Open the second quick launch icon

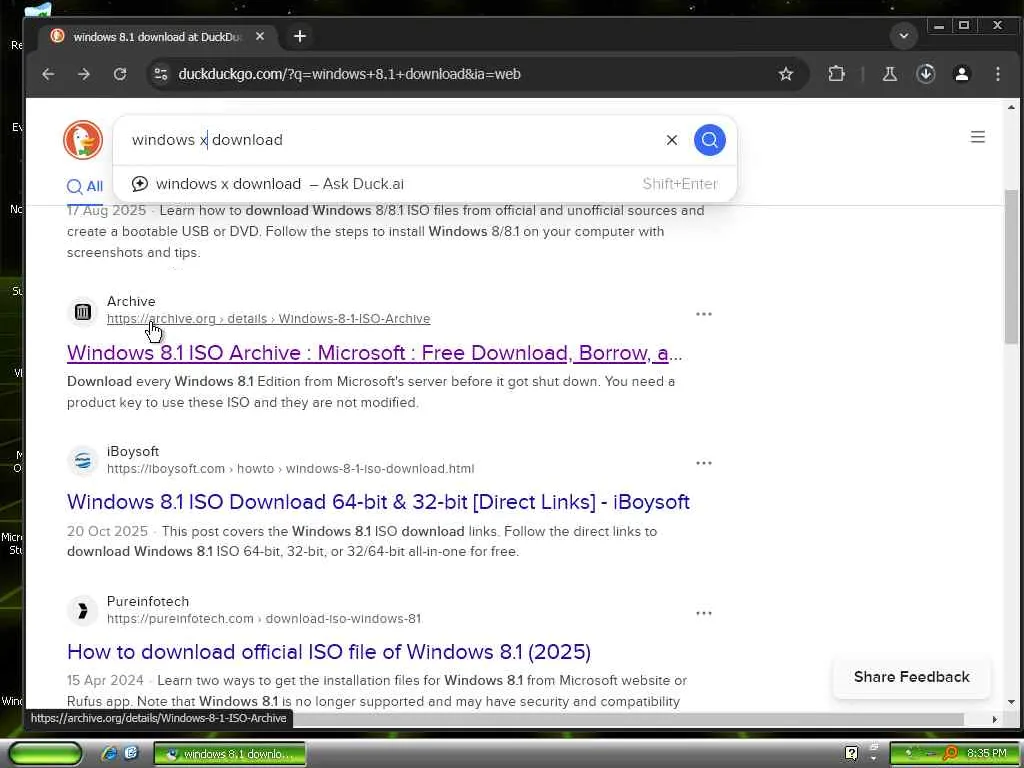(131, 753)
